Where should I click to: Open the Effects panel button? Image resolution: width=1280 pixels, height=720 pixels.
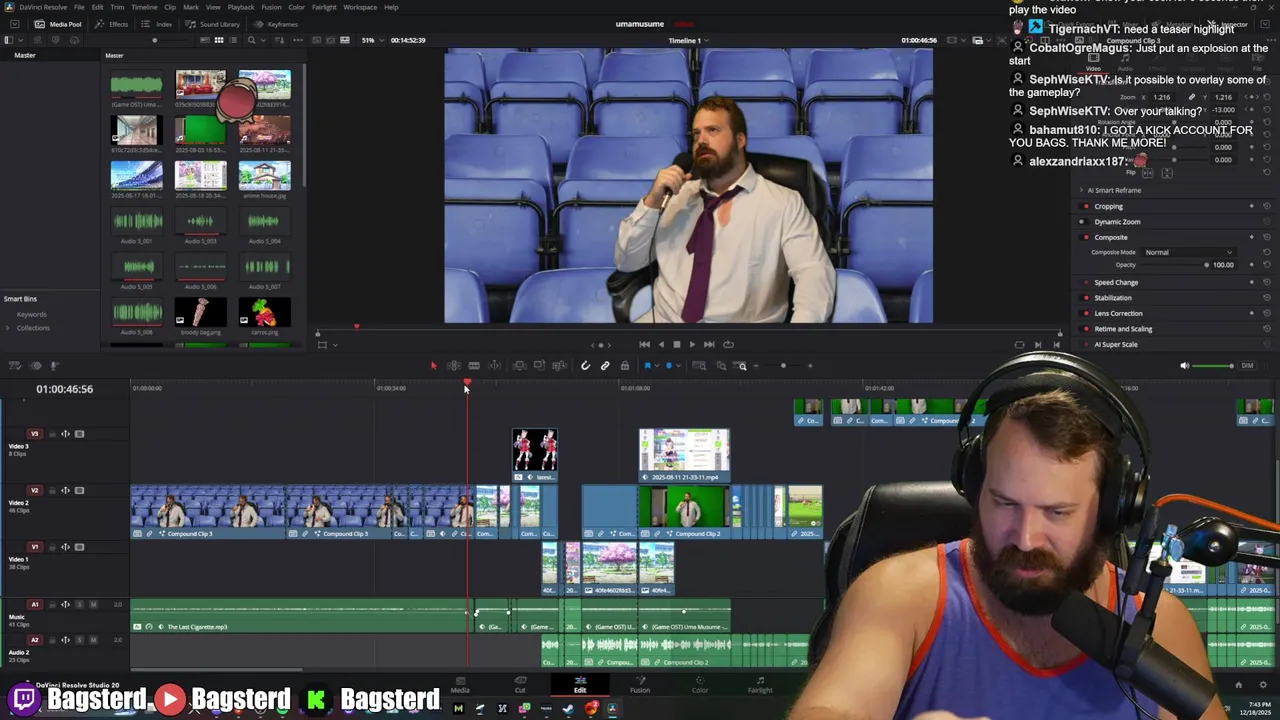click(112, 24)
